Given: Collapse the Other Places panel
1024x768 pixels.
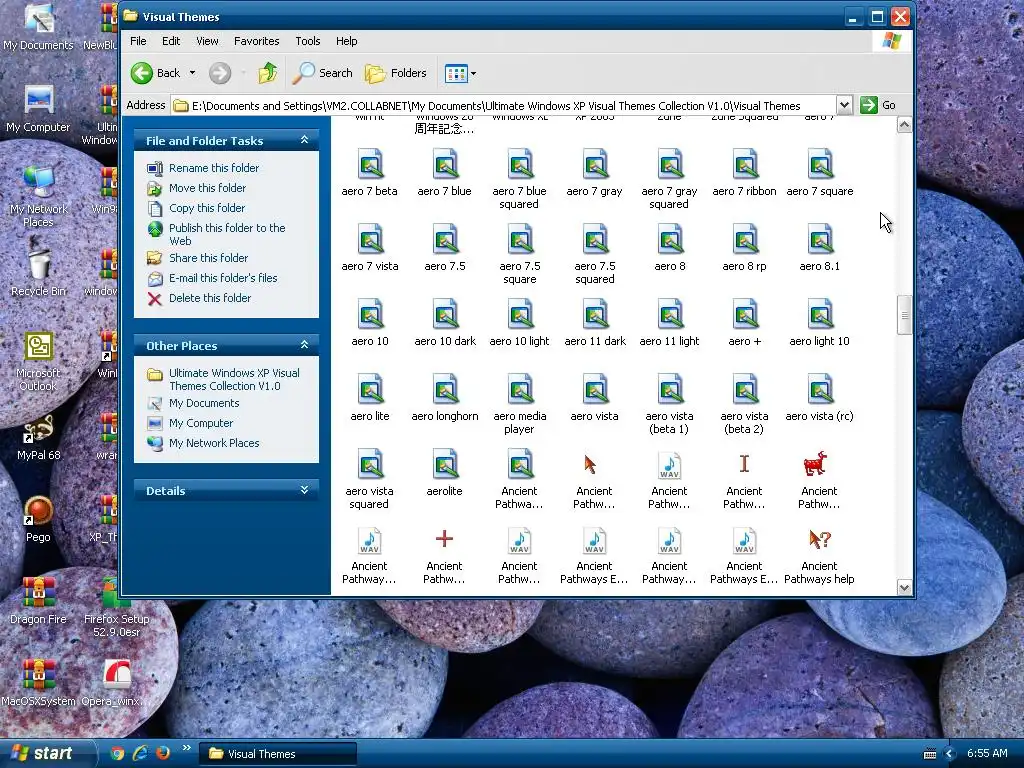Looking at the screenshot, I should pyautogui.click(x=304, y=345).
